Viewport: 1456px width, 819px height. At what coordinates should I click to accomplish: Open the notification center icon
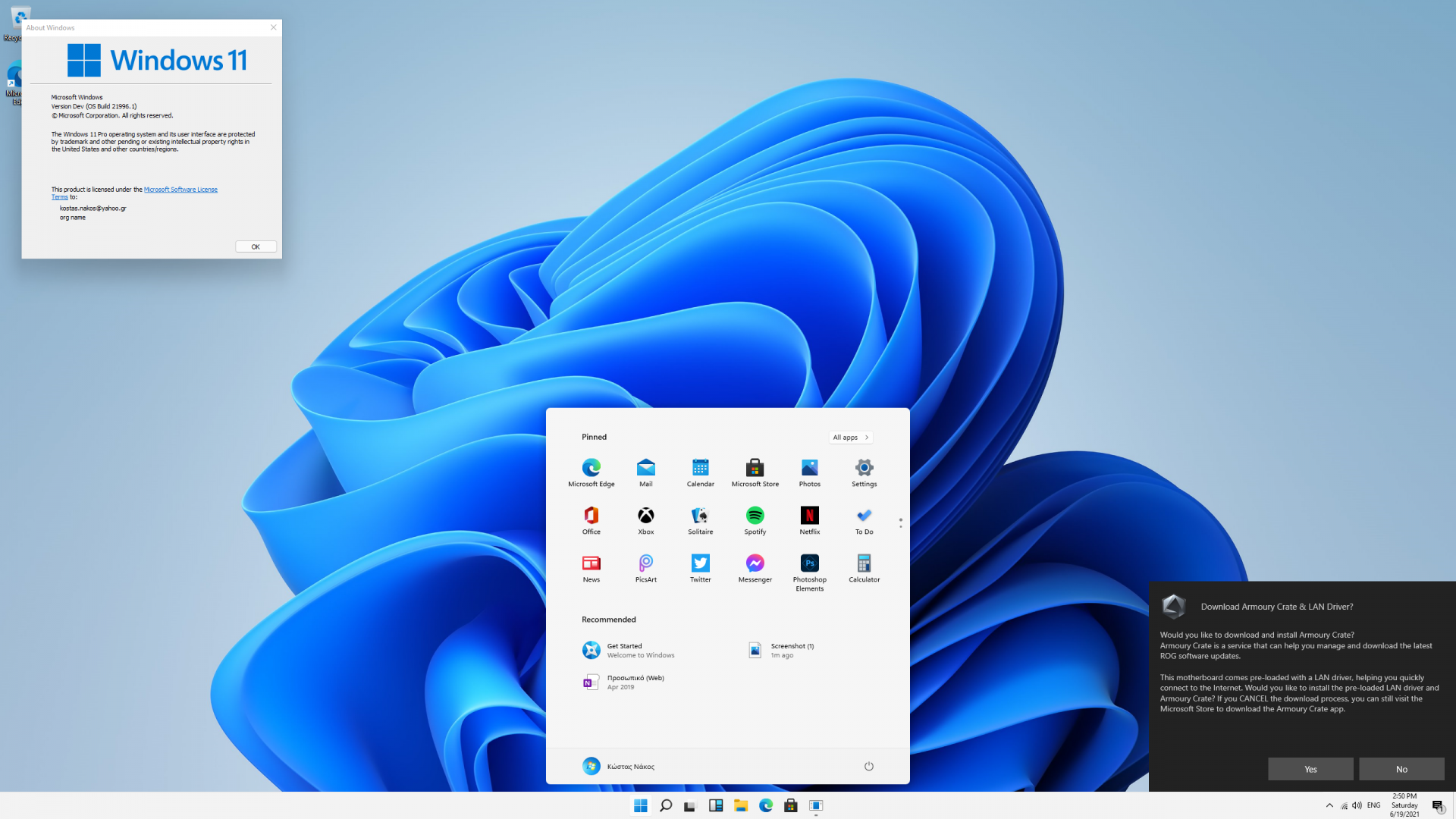(1438, 805)
